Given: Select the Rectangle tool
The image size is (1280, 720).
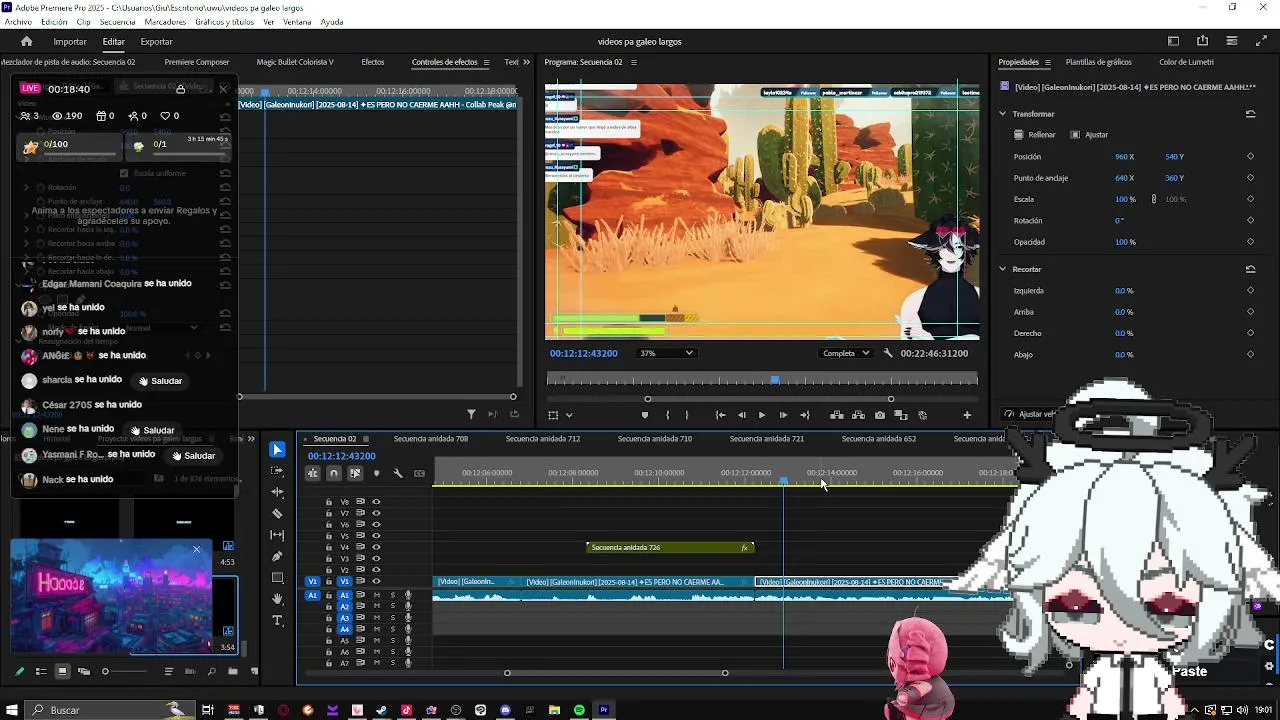Looking at the screenshot, I should coord(278,578).
